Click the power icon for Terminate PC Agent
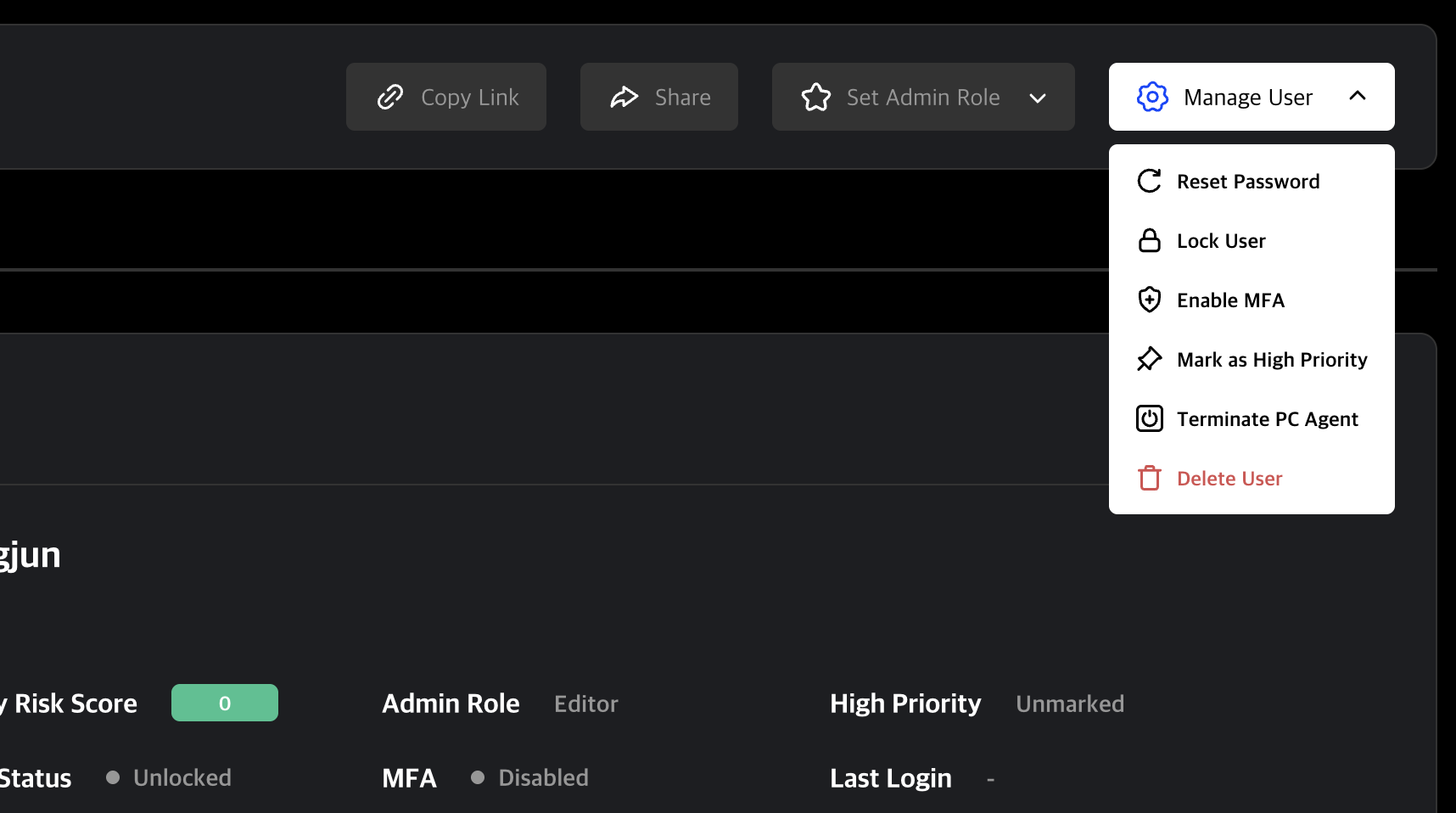 [x=1150, y=418]
